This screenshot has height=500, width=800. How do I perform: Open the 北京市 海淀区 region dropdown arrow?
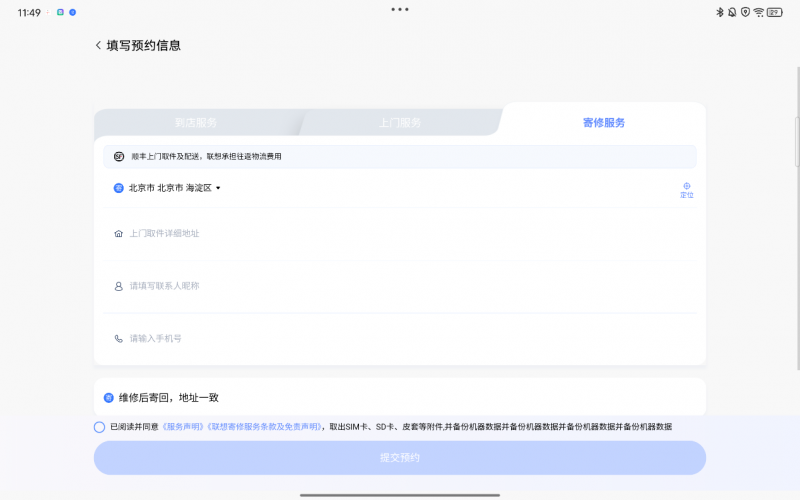[218, 188]
